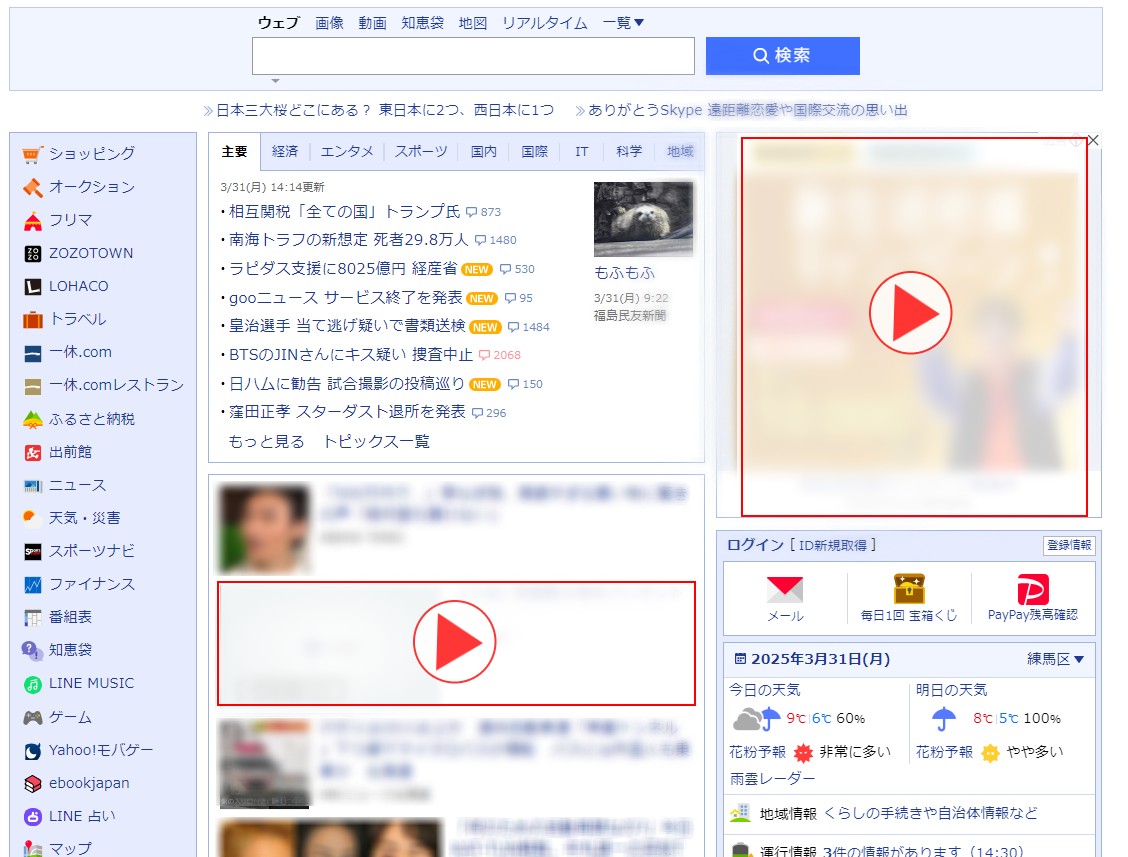Select the 国内 news tab

click(x=483, y=152)
